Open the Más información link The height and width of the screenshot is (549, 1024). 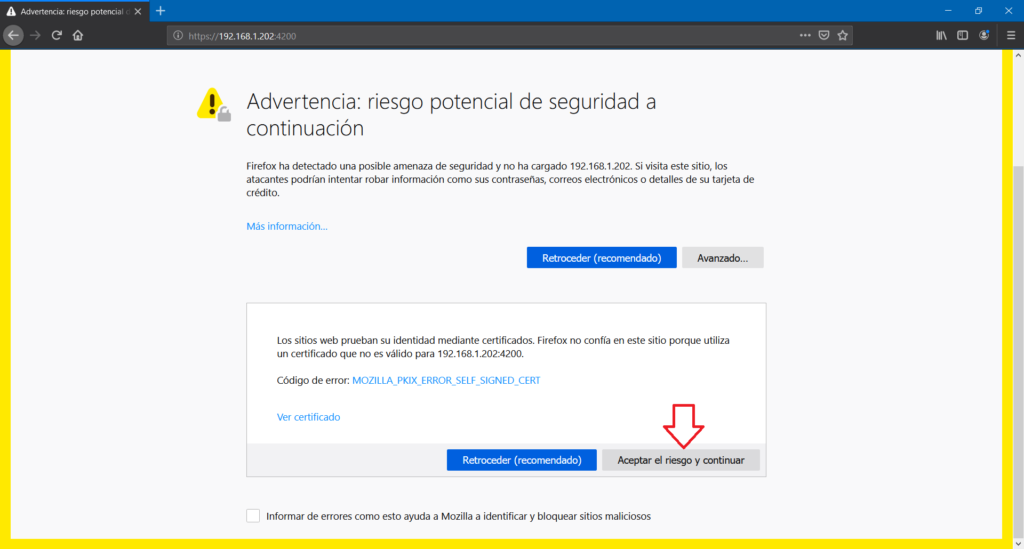(x=287, y=226)
